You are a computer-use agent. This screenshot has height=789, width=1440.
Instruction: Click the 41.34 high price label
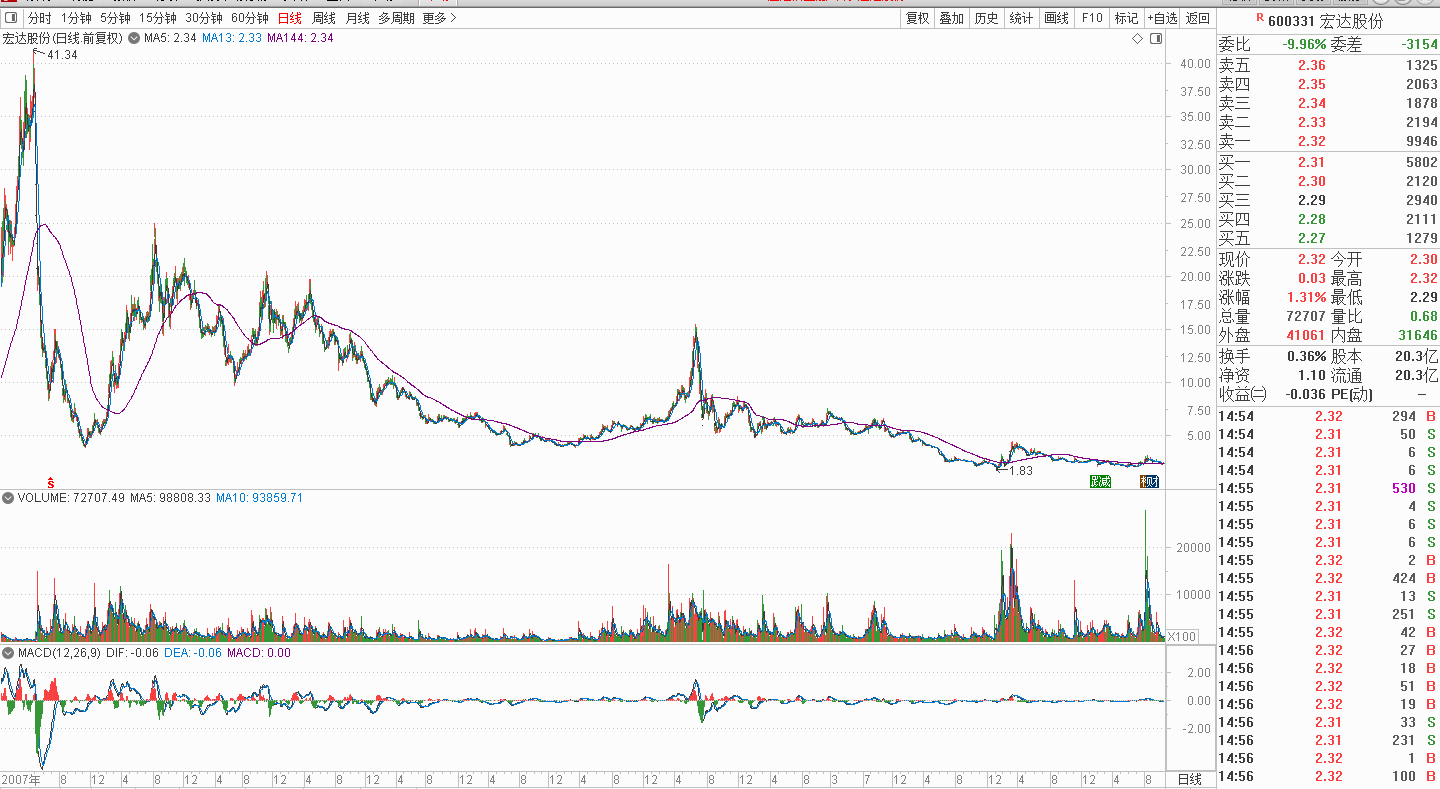pos(62,55)
